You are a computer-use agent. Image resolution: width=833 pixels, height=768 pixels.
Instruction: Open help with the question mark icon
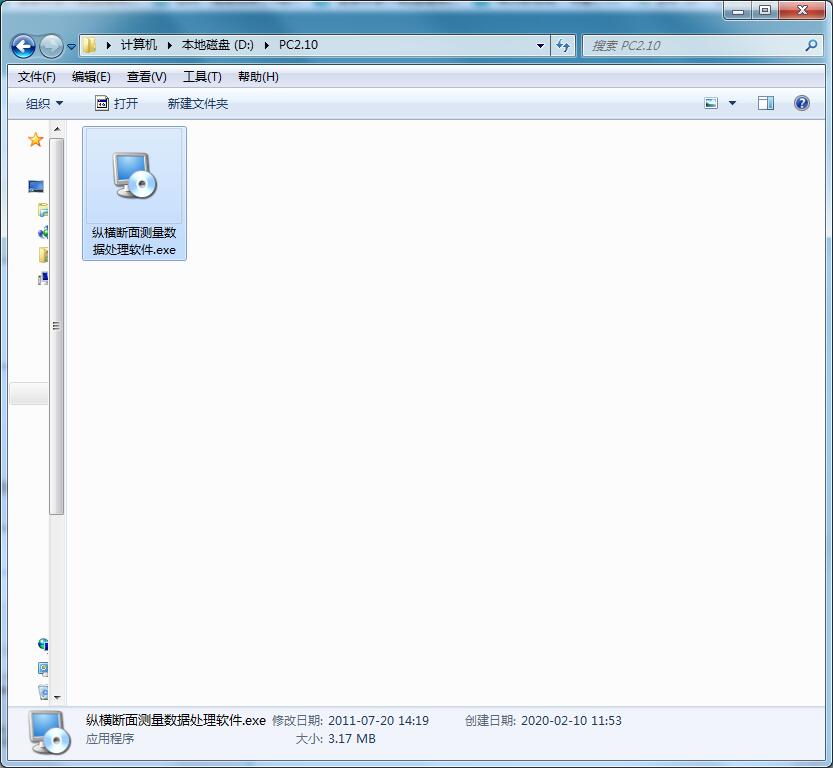tap(802, 103)
